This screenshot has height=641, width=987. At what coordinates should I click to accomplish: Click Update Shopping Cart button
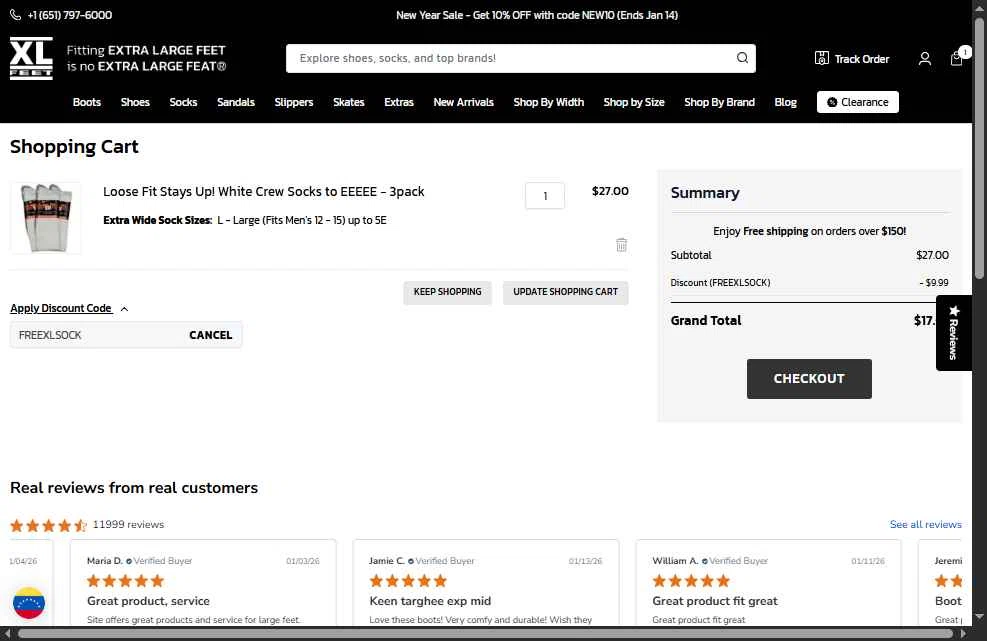565,292
